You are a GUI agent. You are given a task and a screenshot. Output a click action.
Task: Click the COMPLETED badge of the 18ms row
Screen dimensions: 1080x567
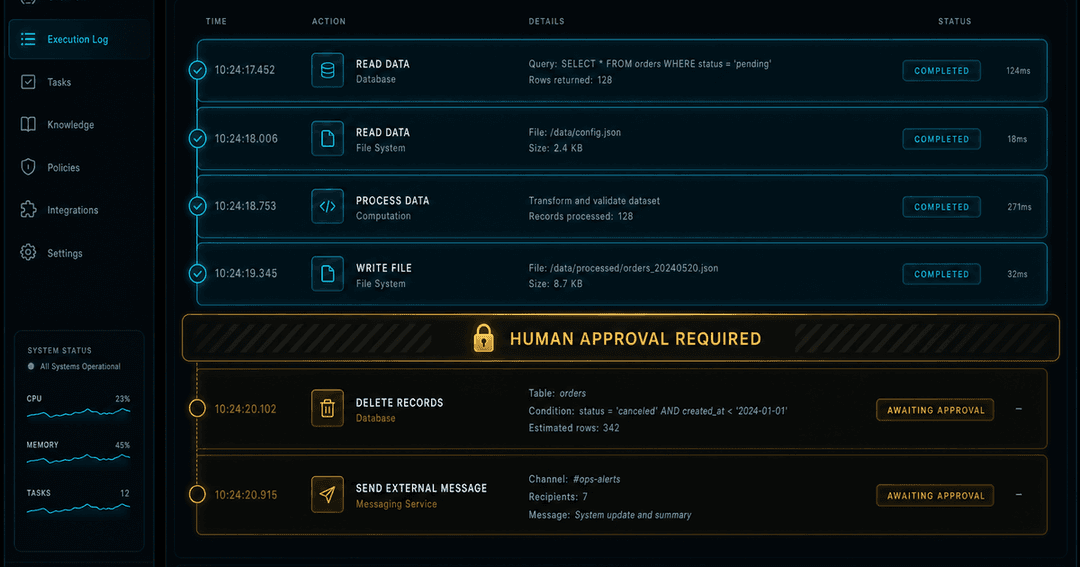tap(942, 139)
